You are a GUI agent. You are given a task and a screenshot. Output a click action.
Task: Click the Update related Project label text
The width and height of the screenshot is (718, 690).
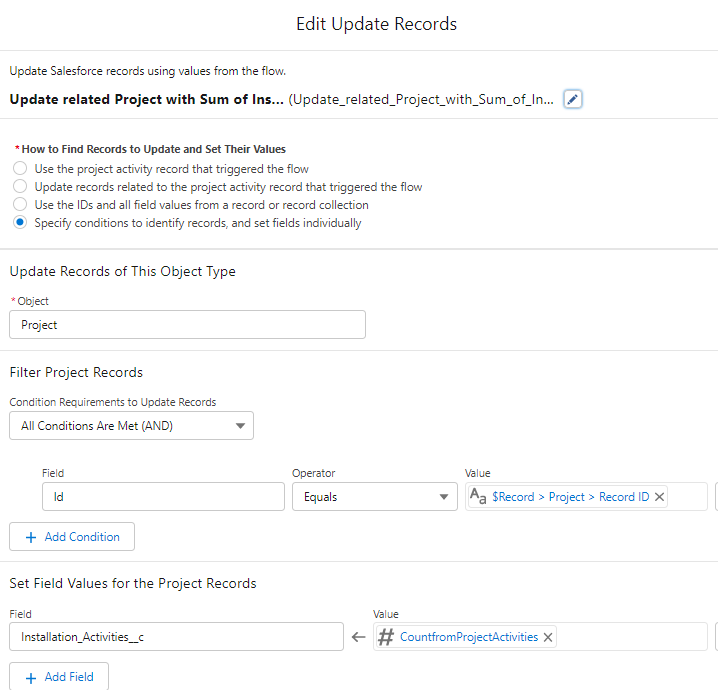146,99
